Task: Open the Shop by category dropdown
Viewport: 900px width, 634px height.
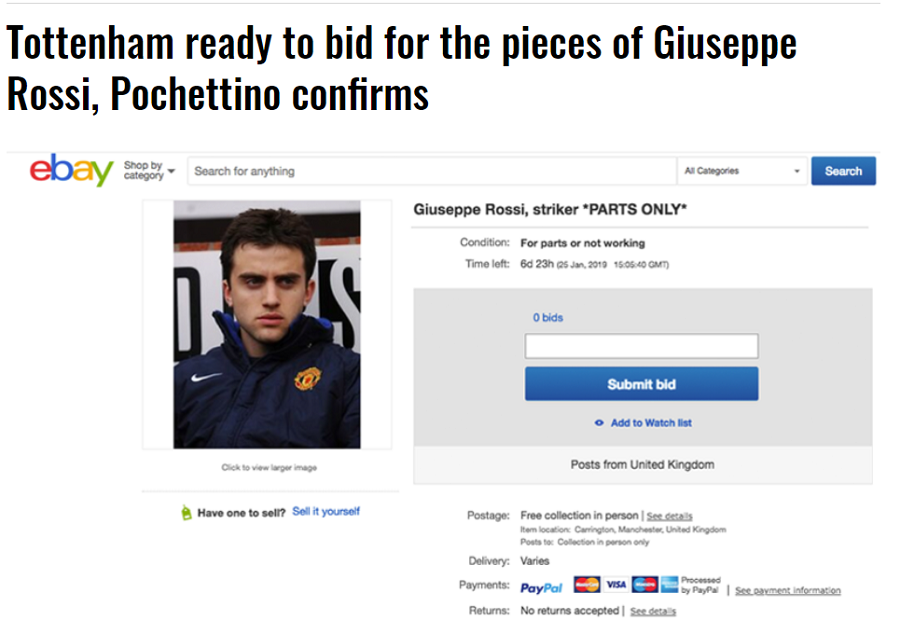Action: click(x=149, y=171)
